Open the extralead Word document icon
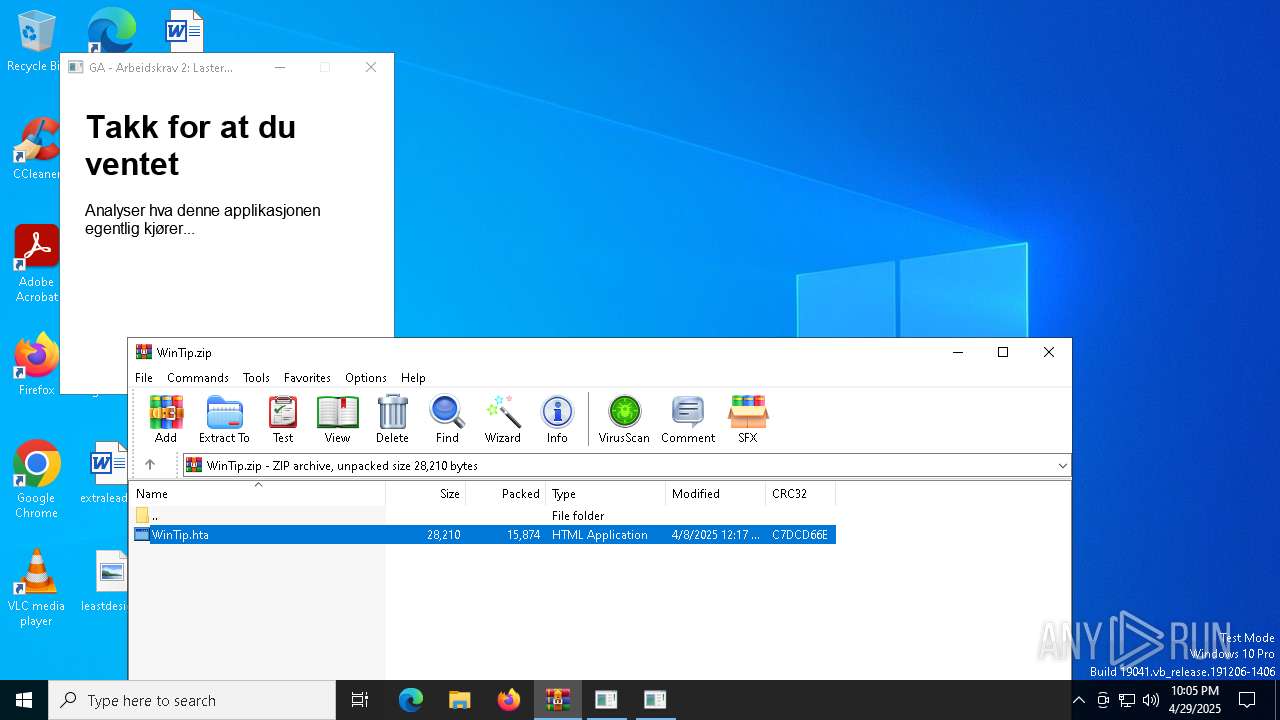Viewport: 1280px width, 720px height. (x=104, y=472)
